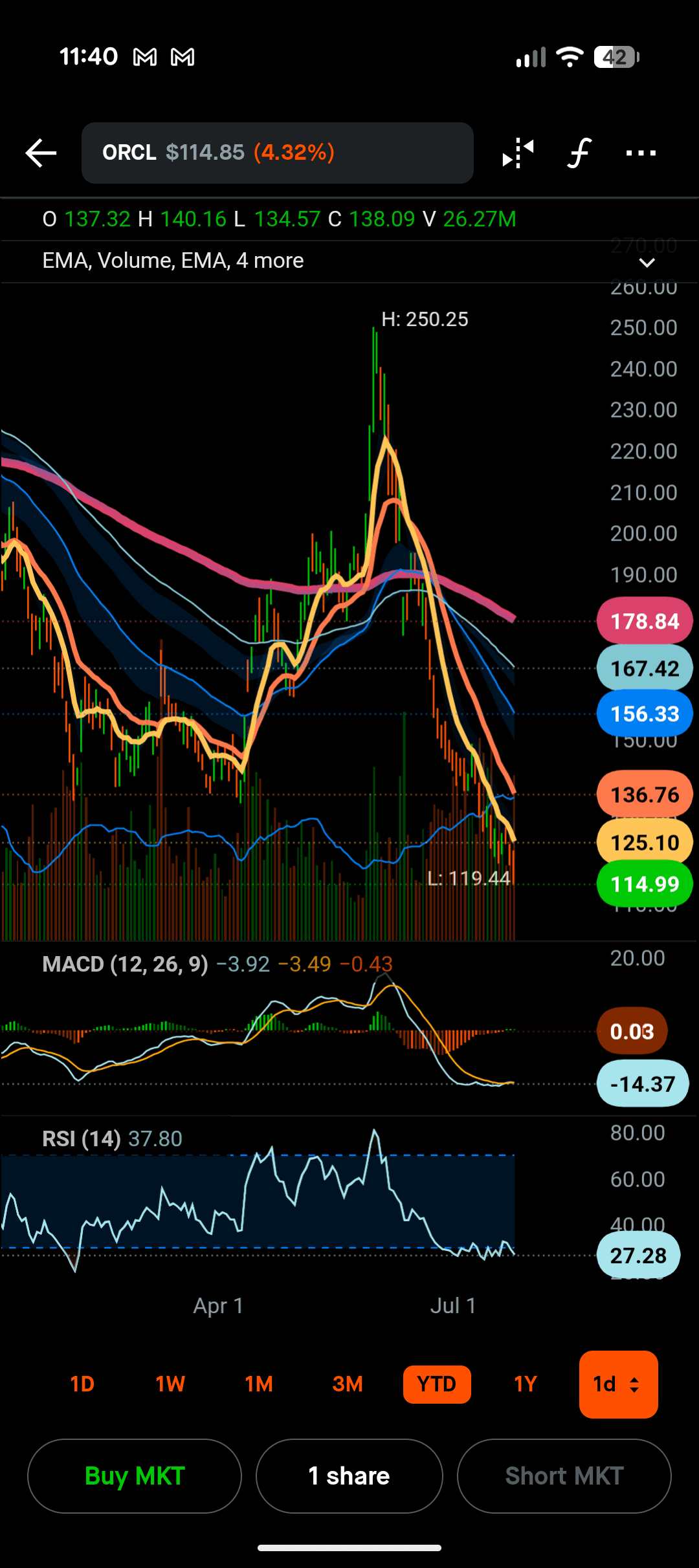Choose the 1M time range
Viewport: 699px width, 1568px height.
coord(259,1384)
